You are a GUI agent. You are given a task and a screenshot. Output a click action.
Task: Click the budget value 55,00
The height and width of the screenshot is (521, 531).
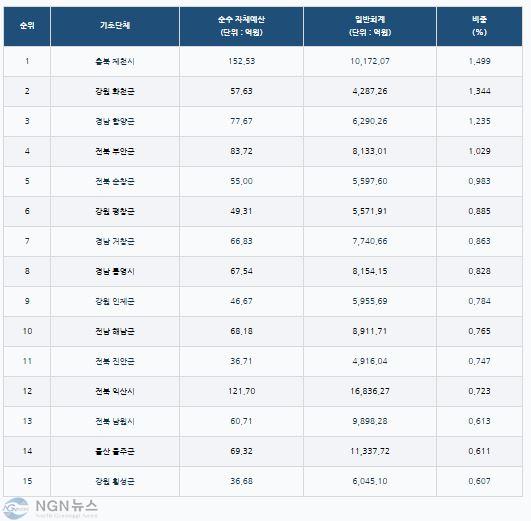241,181
